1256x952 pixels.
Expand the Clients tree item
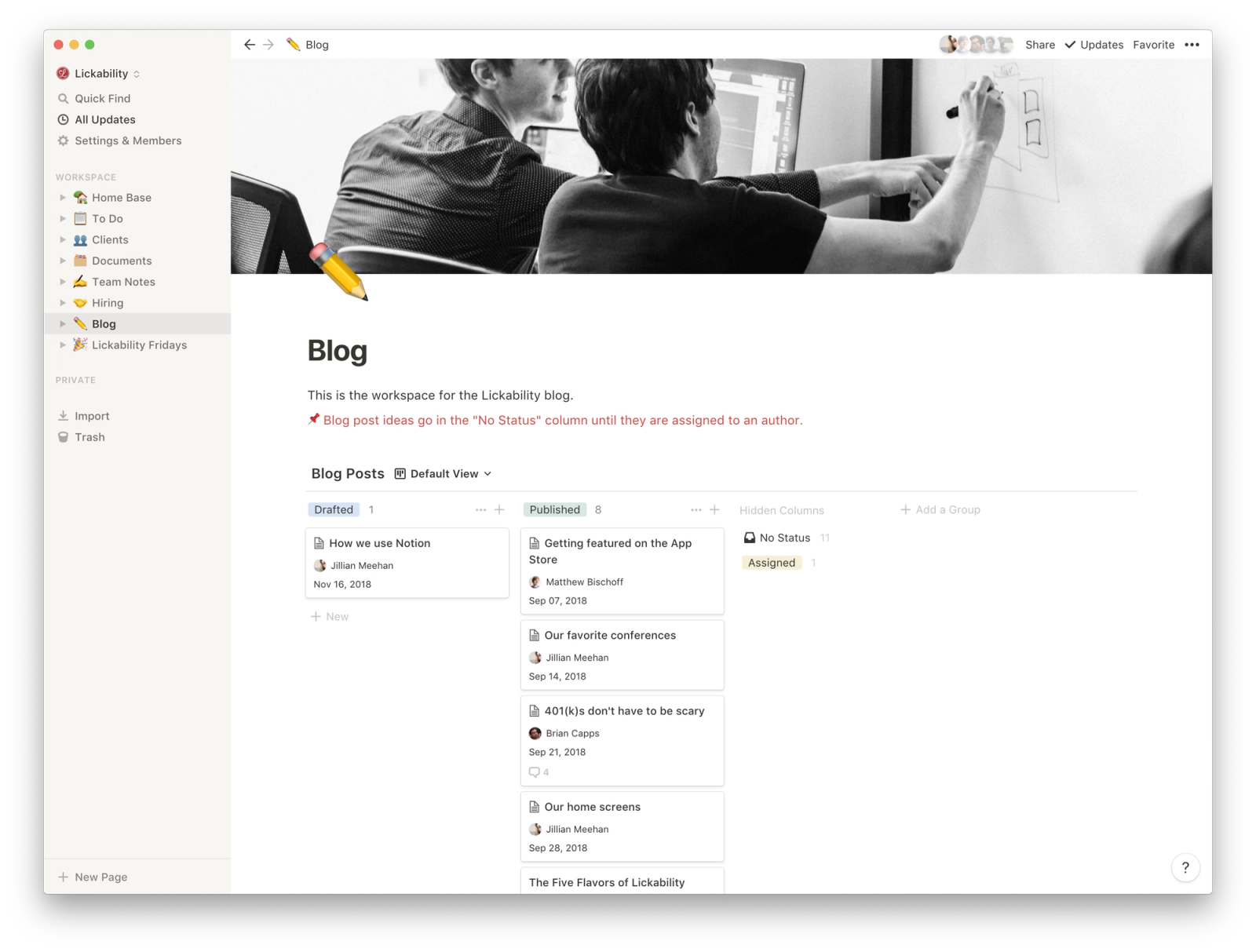click(x=63, y=240)
